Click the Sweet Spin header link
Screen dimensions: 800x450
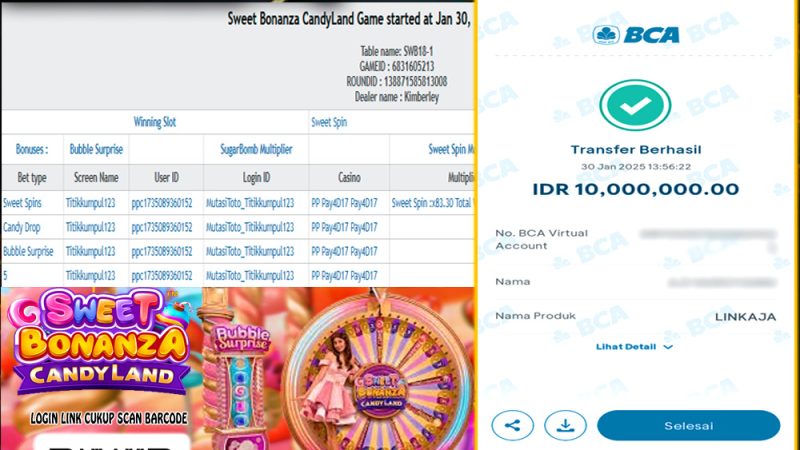329,122
